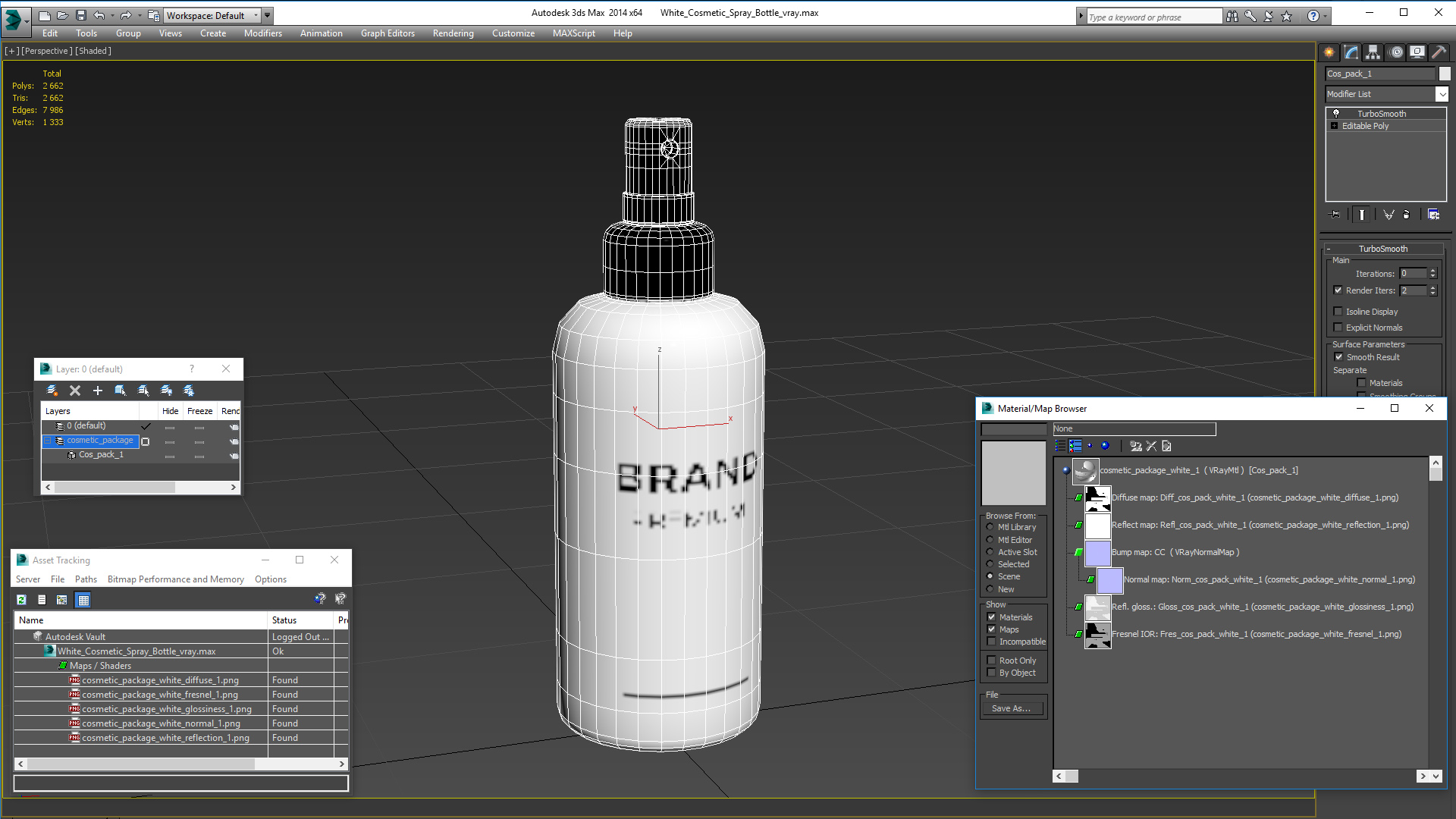Open Paths menu in Asset Tracking

coord(86,579)
